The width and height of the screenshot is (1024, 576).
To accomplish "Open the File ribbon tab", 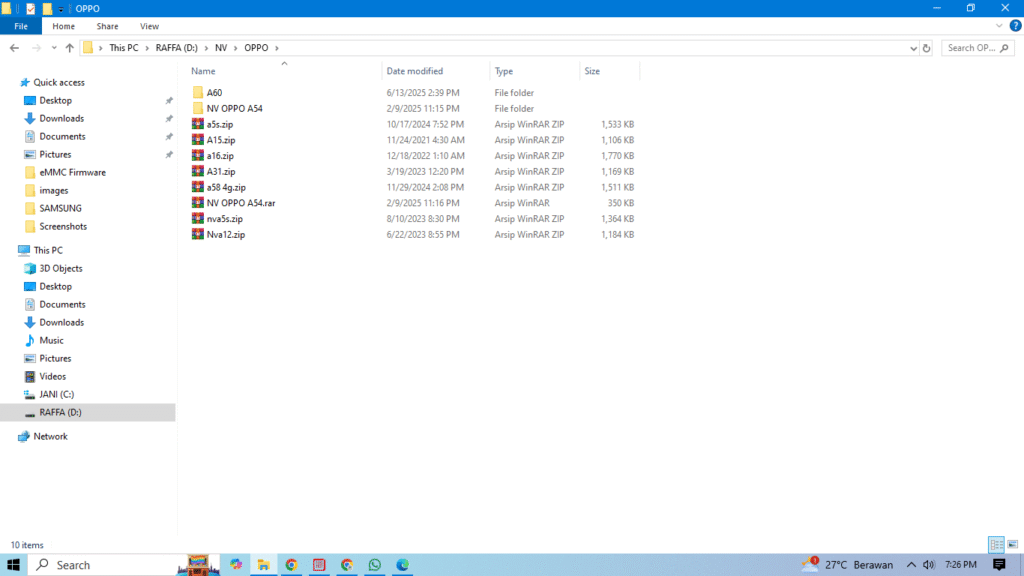I will coord(21,26).
